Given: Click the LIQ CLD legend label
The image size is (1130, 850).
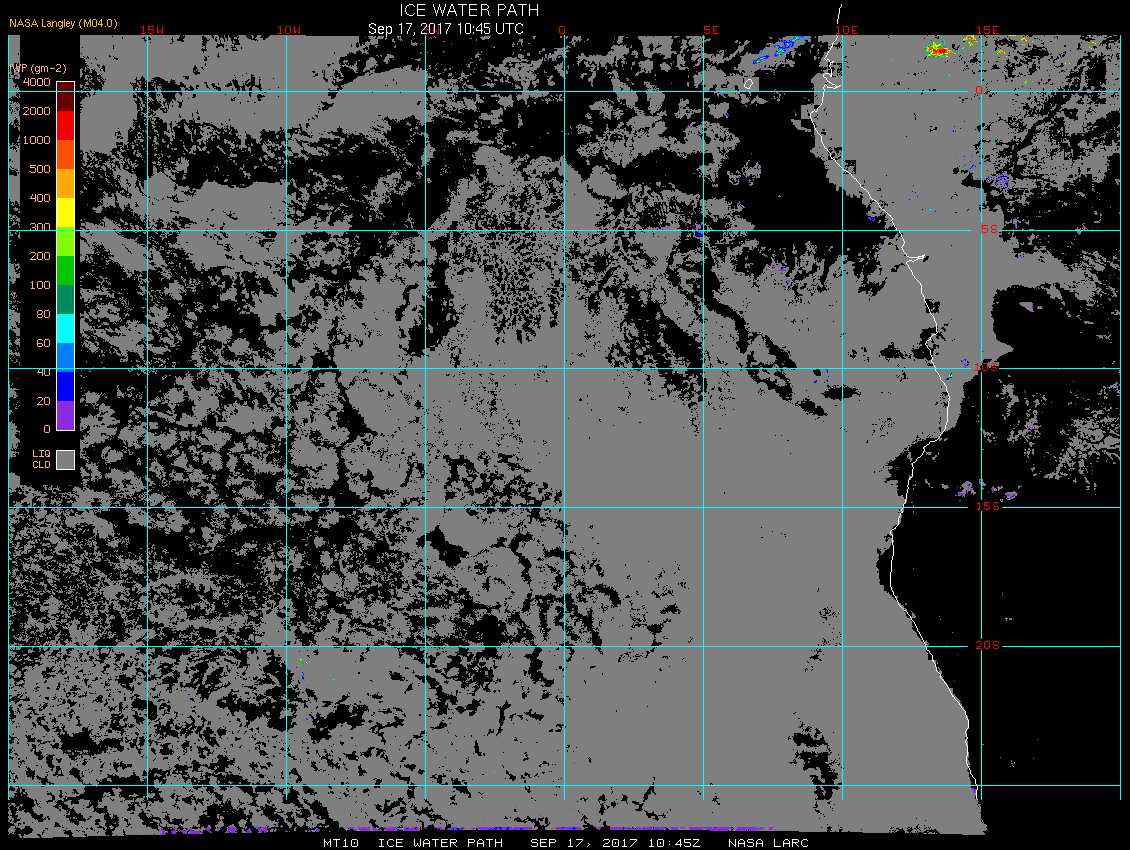Looking at the screenshot, I should coord(41,459).
